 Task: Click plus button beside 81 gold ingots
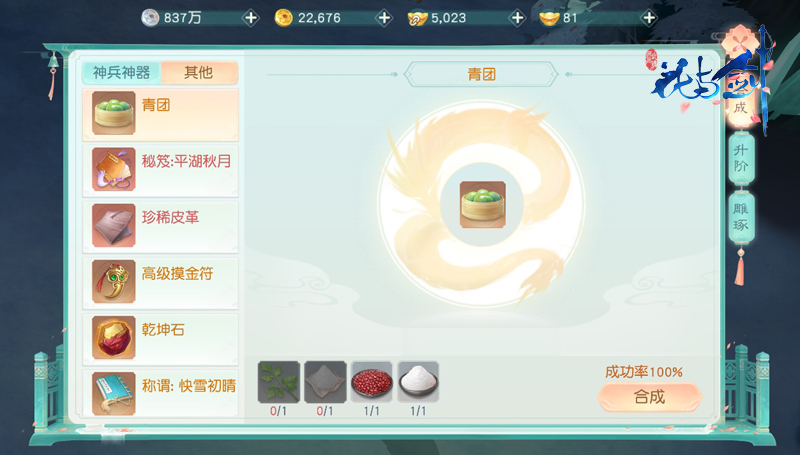coord(649,18)
